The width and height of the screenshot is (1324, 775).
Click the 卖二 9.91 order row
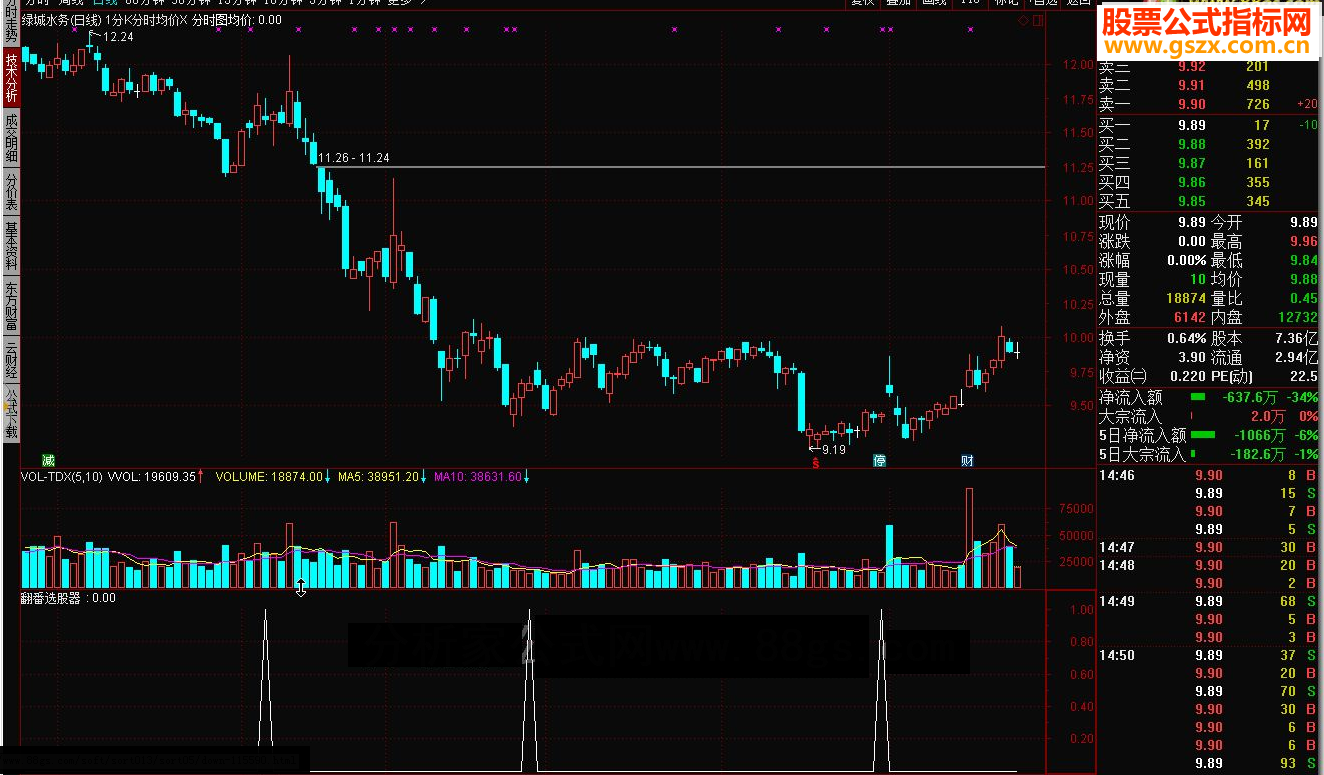coord(1209,85)
